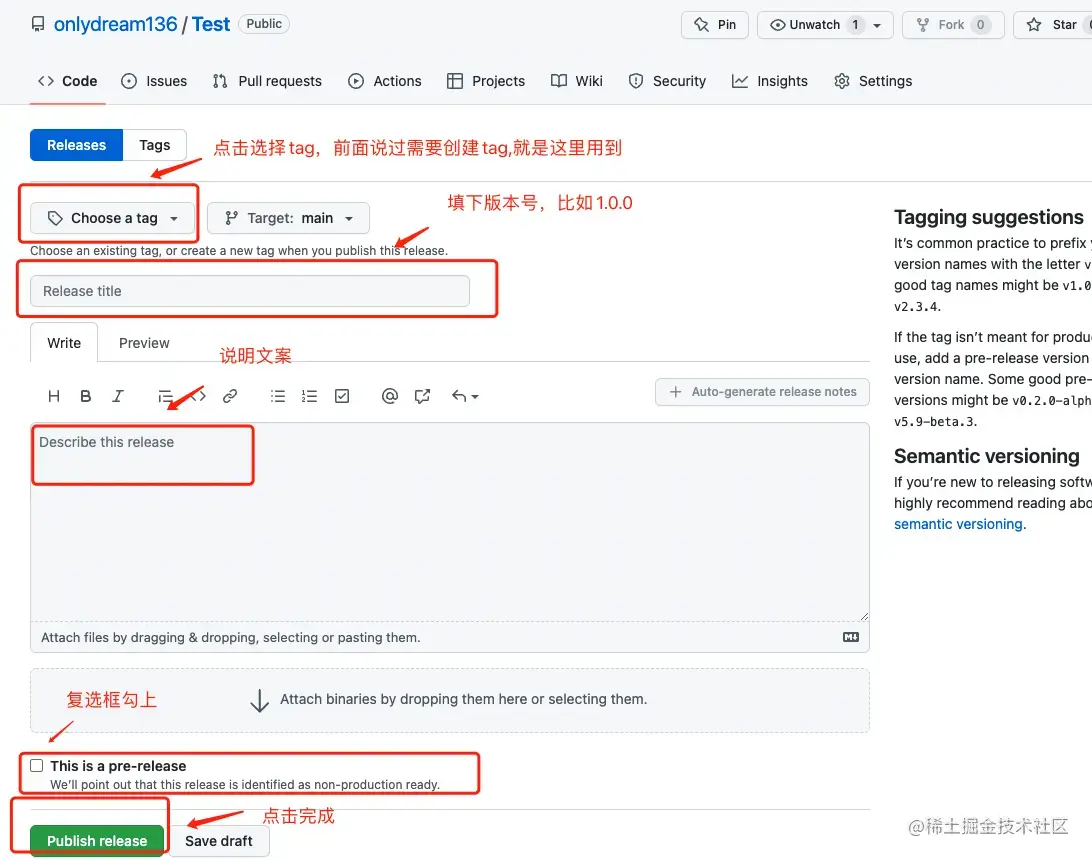Image resolution: width=1092 pixels, height=860 pixels.
Task: Insert a cross-reference to issue
Action: pyautogui.click(x=422, y=396)
